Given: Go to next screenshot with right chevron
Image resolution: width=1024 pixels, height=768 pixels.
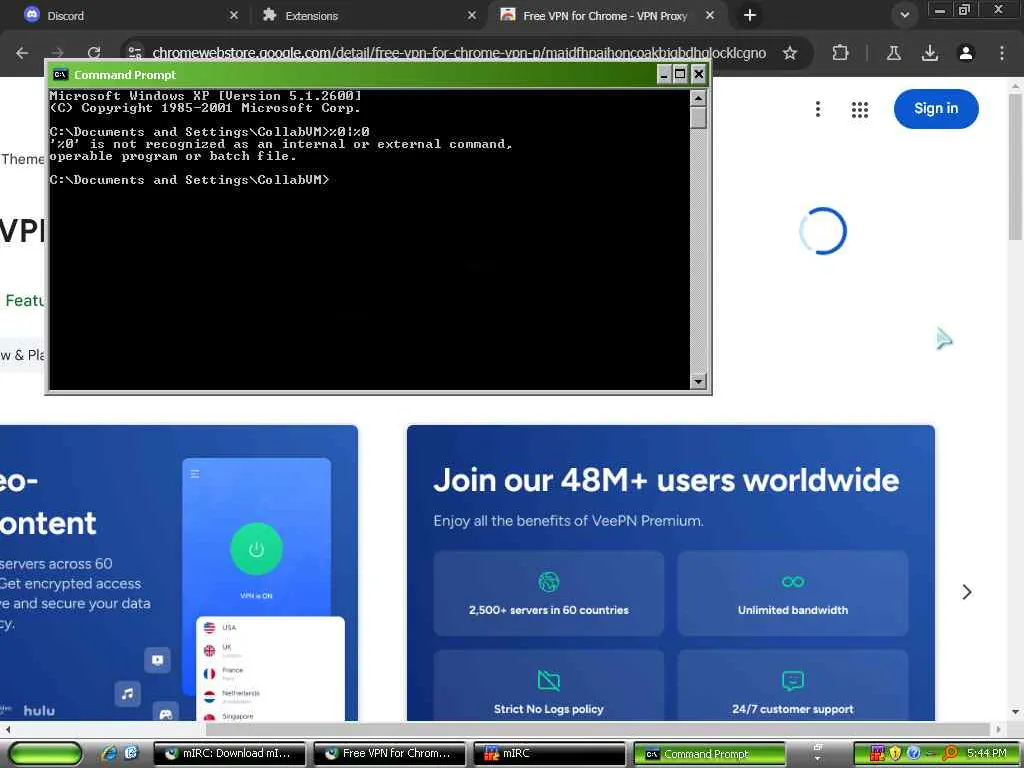Looking at the screenshot, I should [967, 592].
